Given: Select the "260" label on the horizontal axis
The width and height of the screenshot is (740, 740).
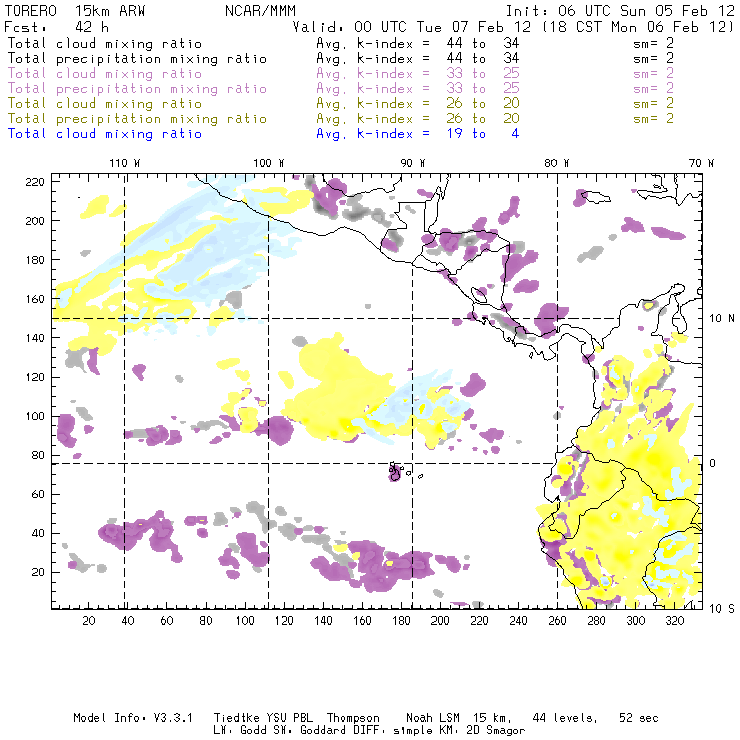Looking at the screenshot, I should click(x=557, y=621).
